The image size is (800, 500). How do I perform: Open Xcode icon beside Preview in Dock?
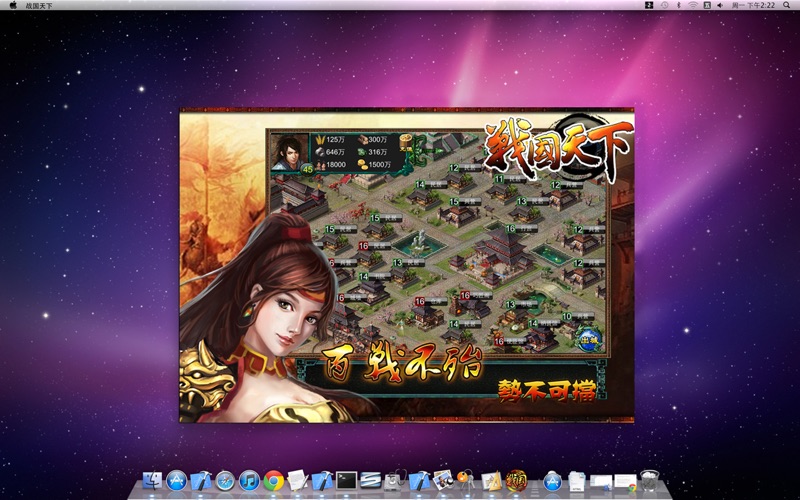coord(419,481)
